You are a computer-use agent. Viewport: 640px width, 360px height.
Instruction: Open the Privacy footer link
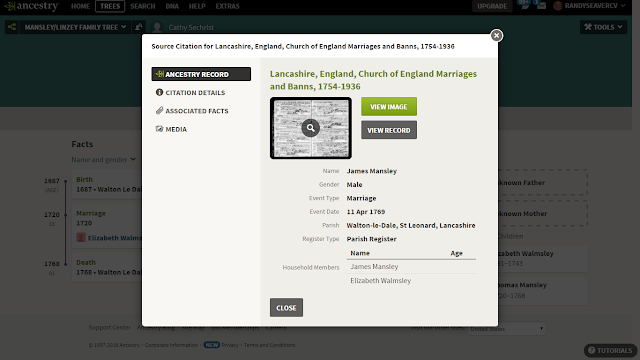tap(230, 345)
